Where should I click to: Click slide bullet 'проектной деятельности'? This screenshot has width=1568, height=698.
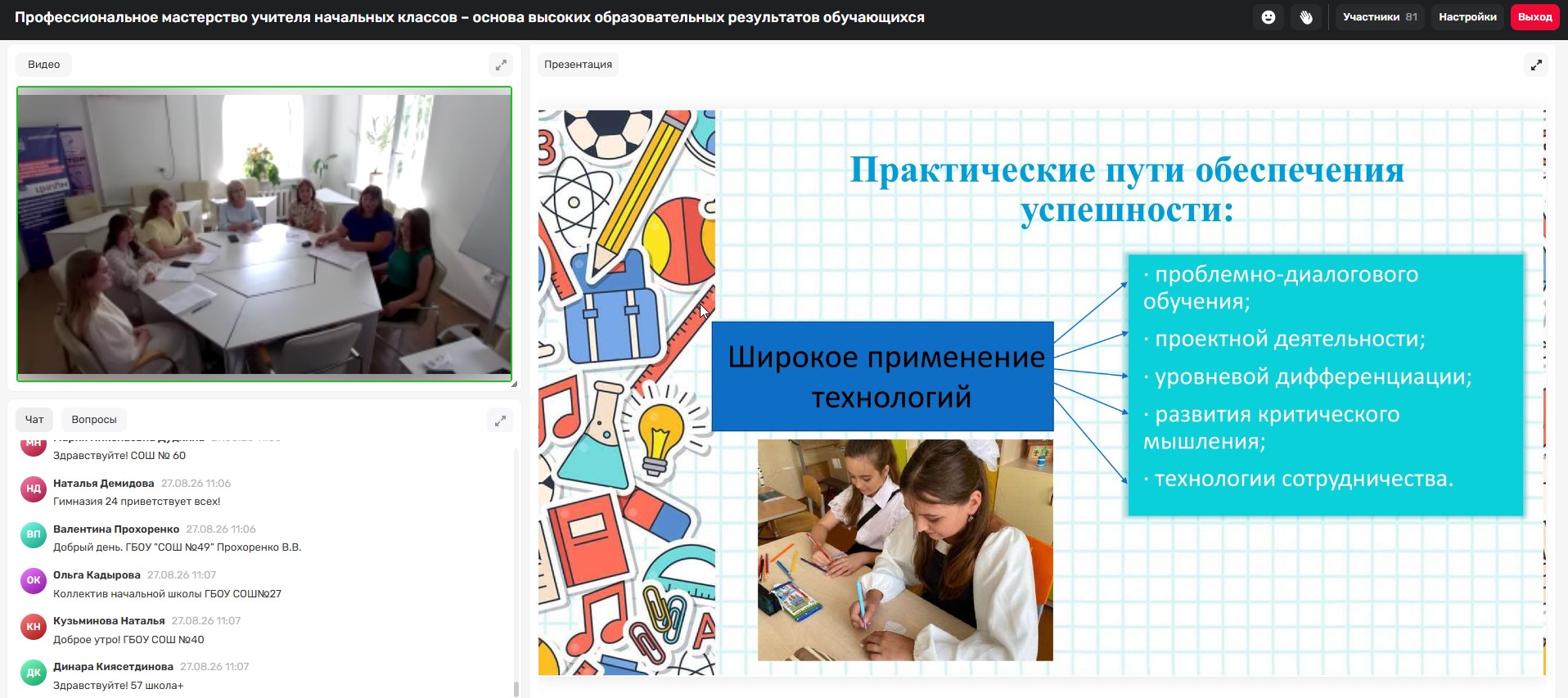coord(1284,339)
